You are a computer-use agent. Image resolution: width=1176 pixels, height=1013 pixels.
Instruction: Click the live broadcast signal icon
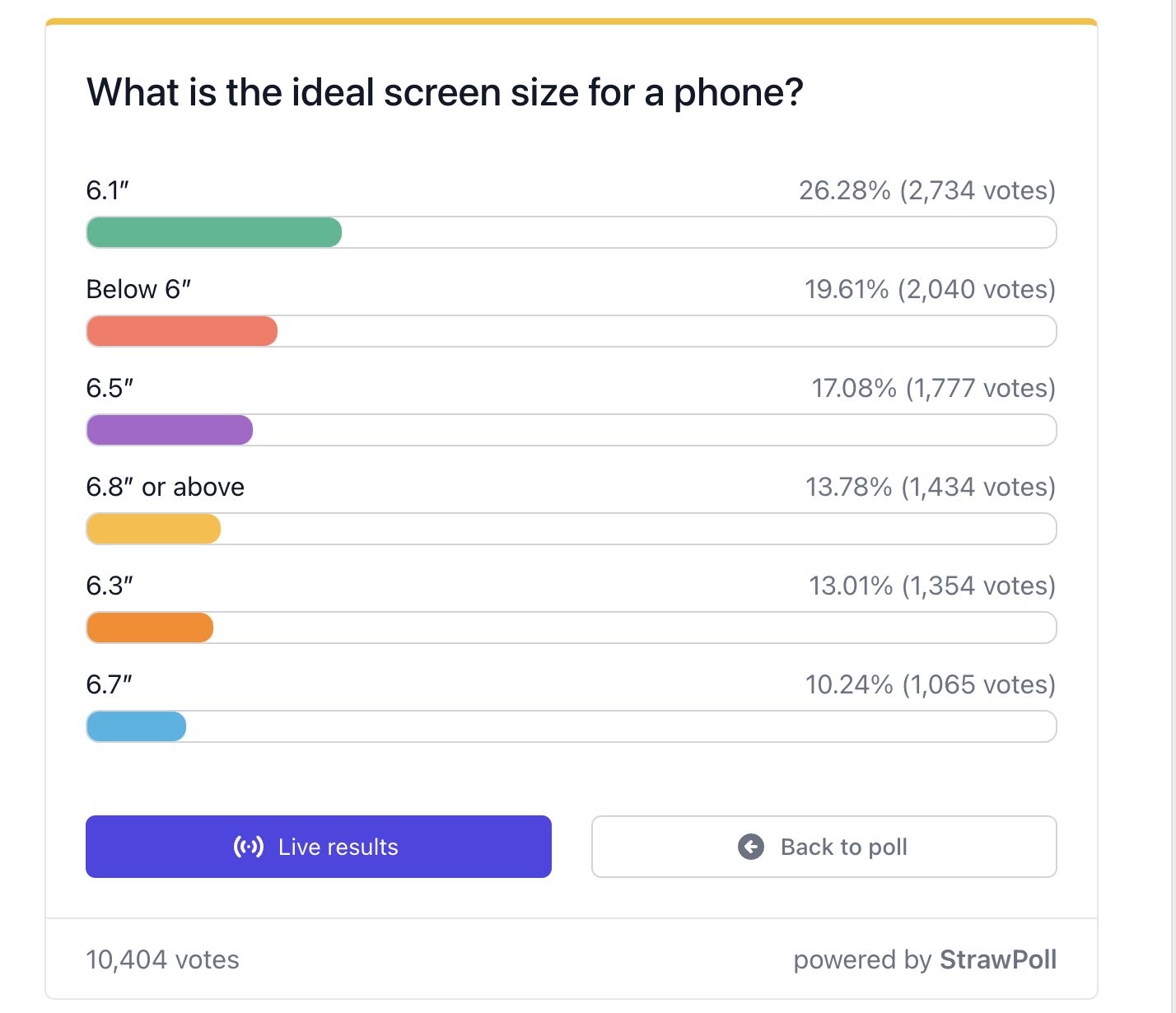coord(249,847)
